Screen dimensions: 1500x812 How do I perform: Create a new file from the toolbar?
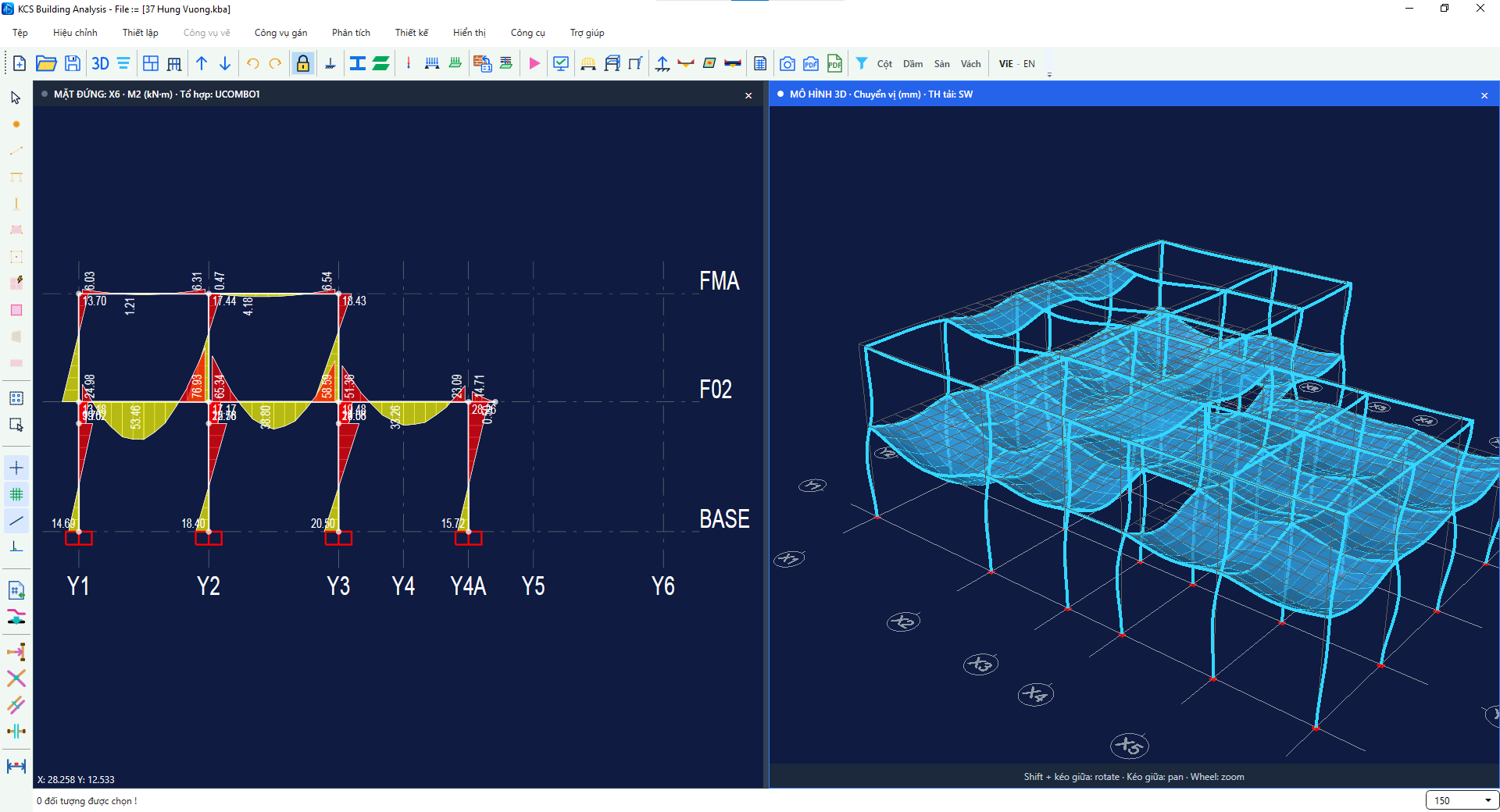click(20, 64)
